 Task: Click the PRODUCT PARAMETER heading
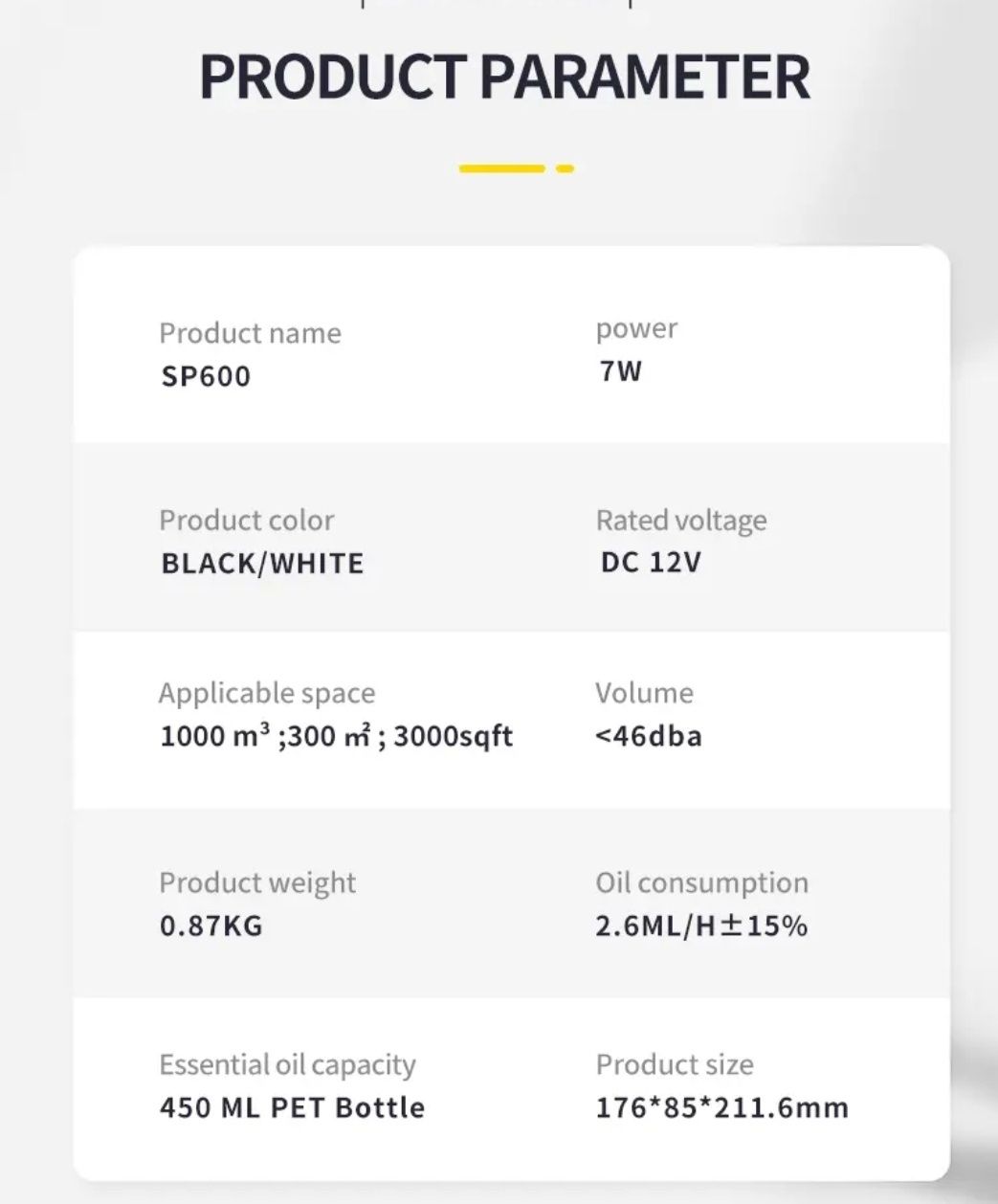tap(504, 78)
